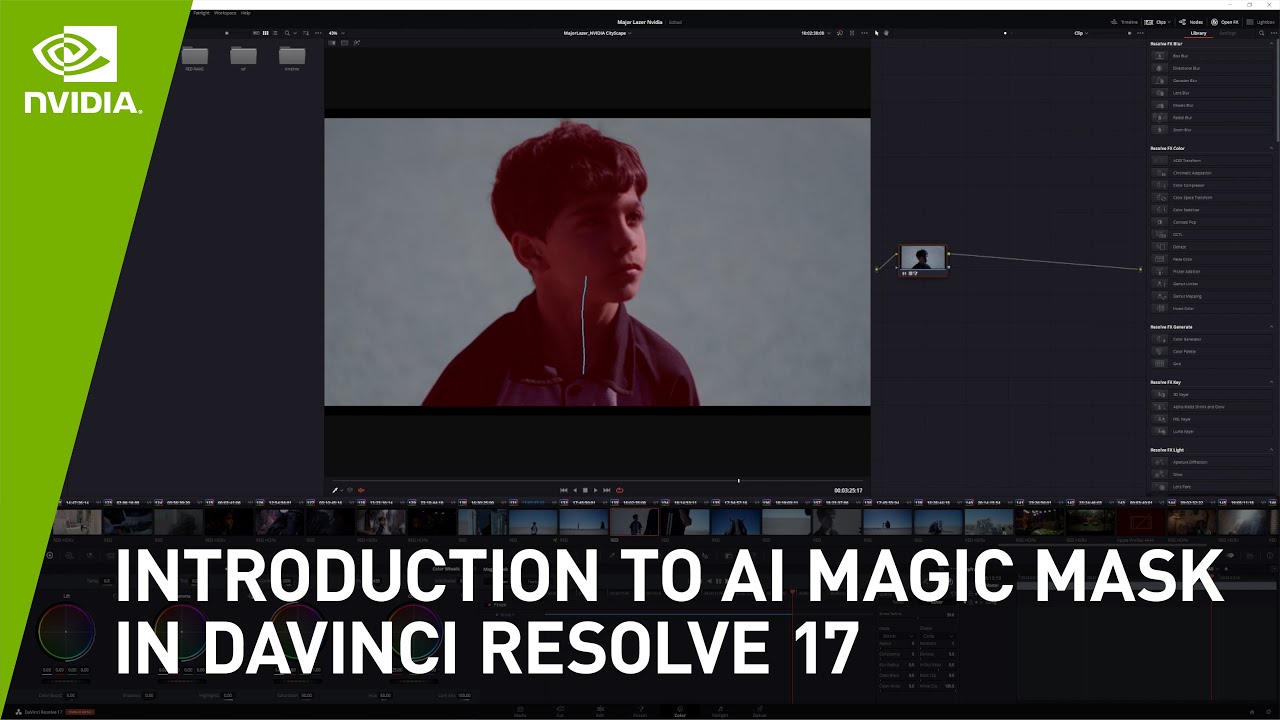The width and height of the screenshot is (1280, 720).
Task: Select the ACES Transform effect
Action: click(x=1211, y=160)
